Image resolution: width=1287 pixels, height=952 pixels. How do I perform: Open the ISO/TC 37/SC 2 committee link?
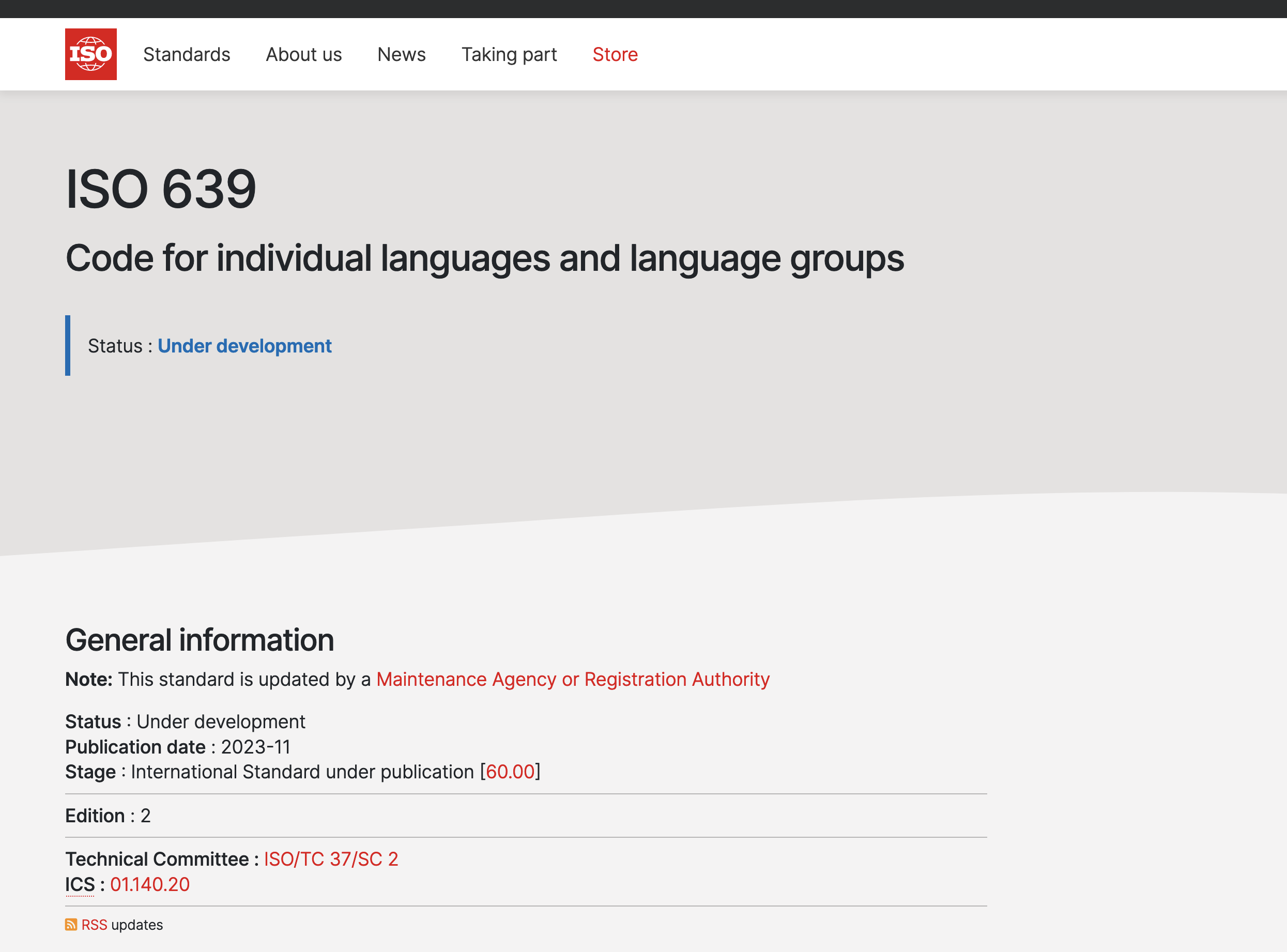click(331, 859)
